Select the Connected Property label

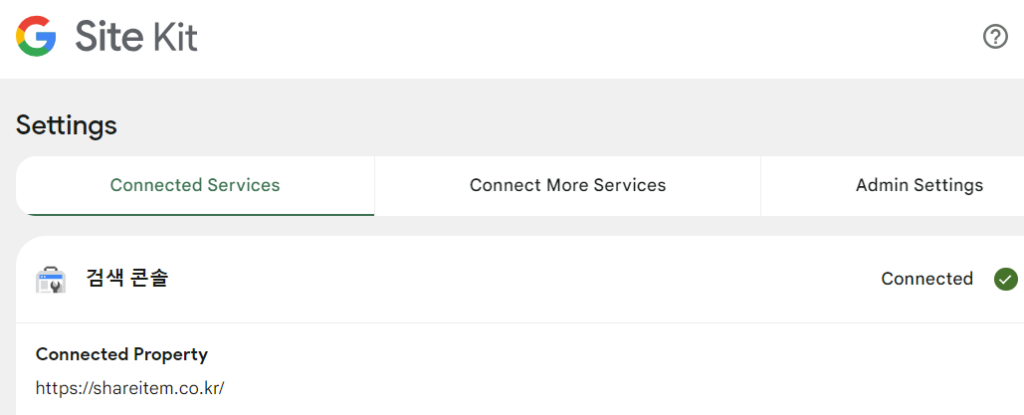121,354
